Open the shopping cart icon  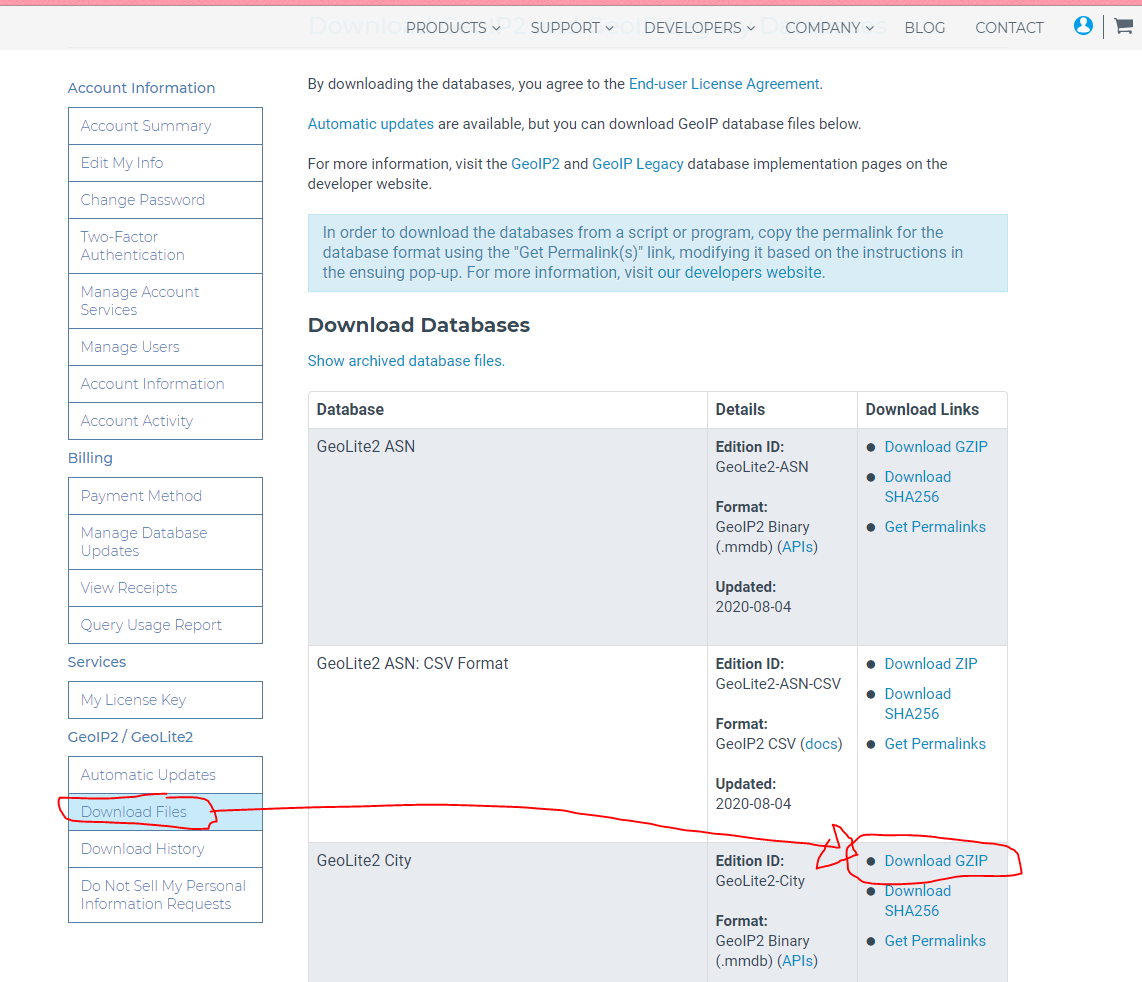pos(1124,26)
